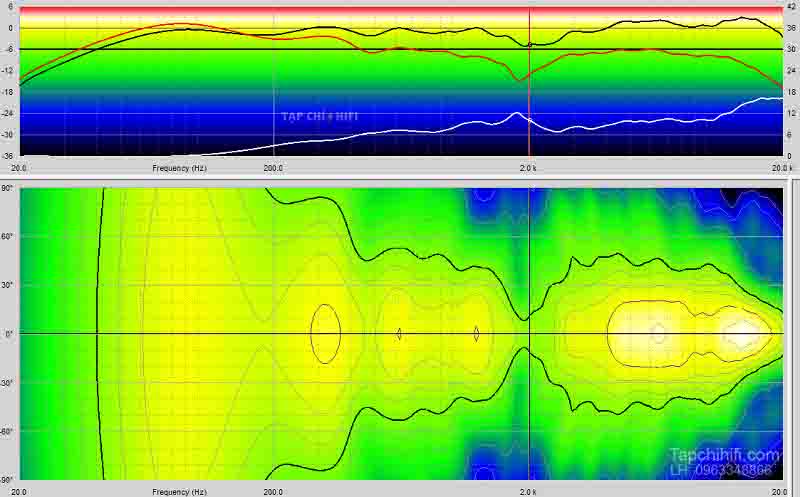Click the "24" label on the right axis
The width and height of the screenshot is (800, 497).
click(791, 70)
